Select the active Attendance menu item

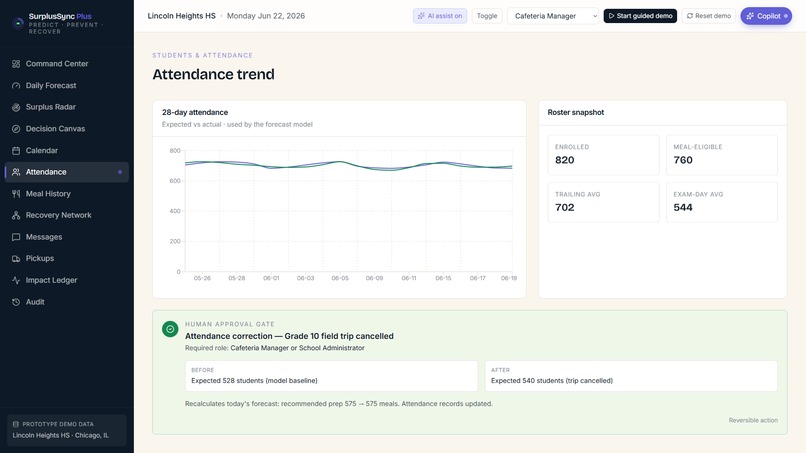click(67, 172)
